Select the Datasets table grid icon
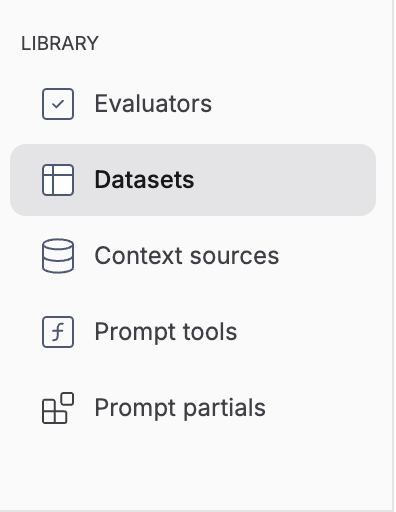 [58, 180]
